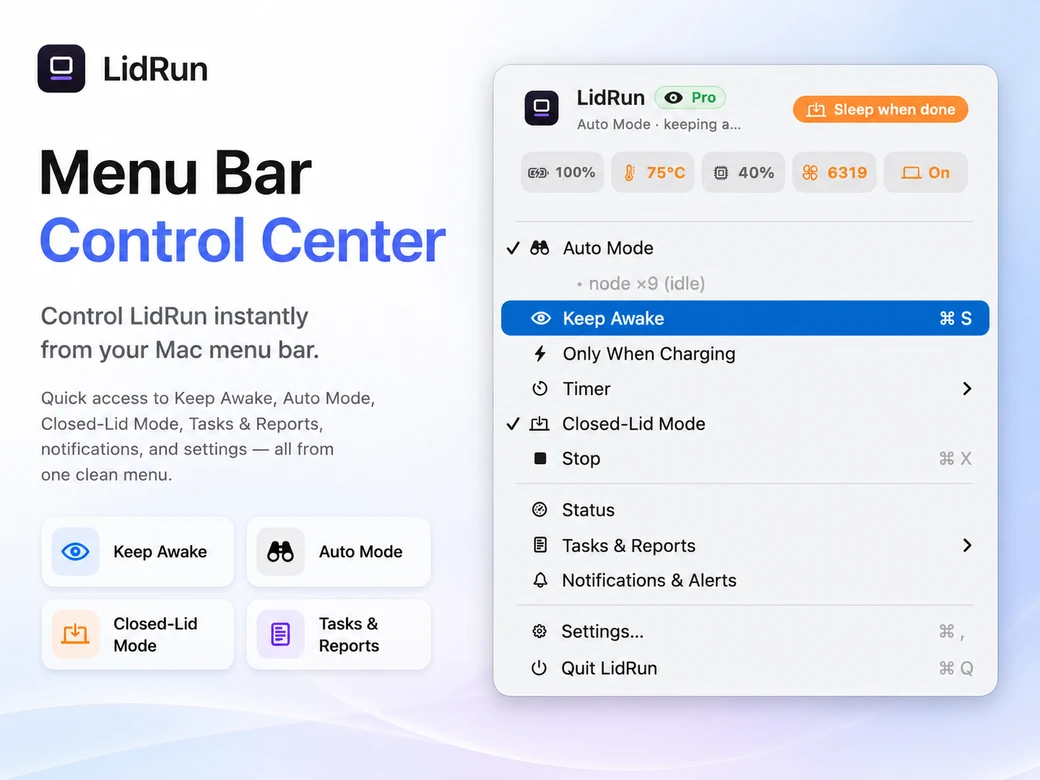Click the Notifications bell icon
This screenshot has height=780, width=1040.
pos(541,580)
